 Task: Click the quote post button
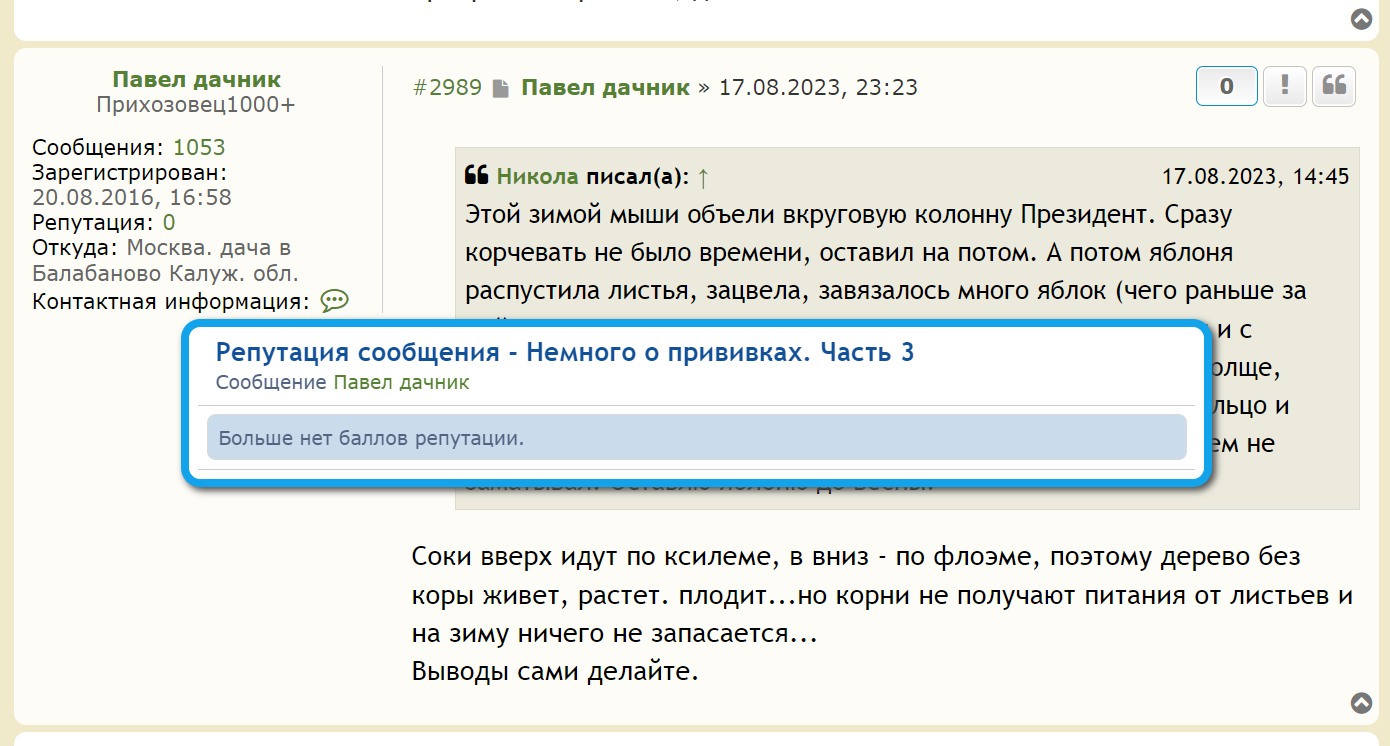1334,87
